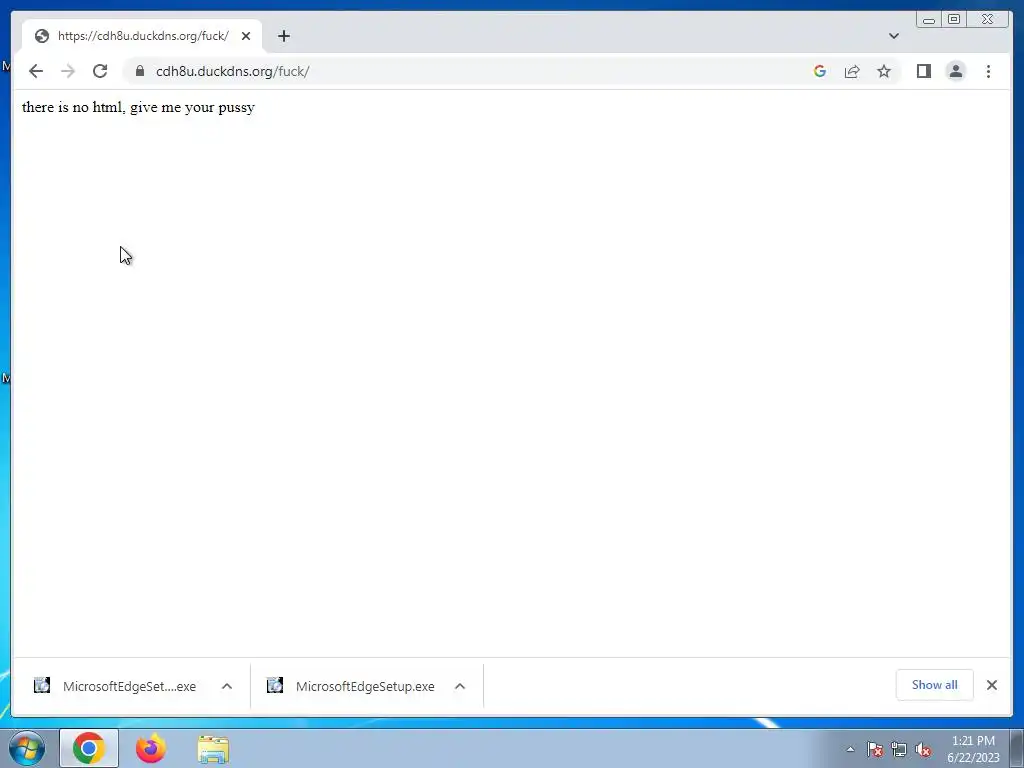This screenshot has width=1024, height=768.
Task: Restore down the Chrome window
Action: [953, 19]
